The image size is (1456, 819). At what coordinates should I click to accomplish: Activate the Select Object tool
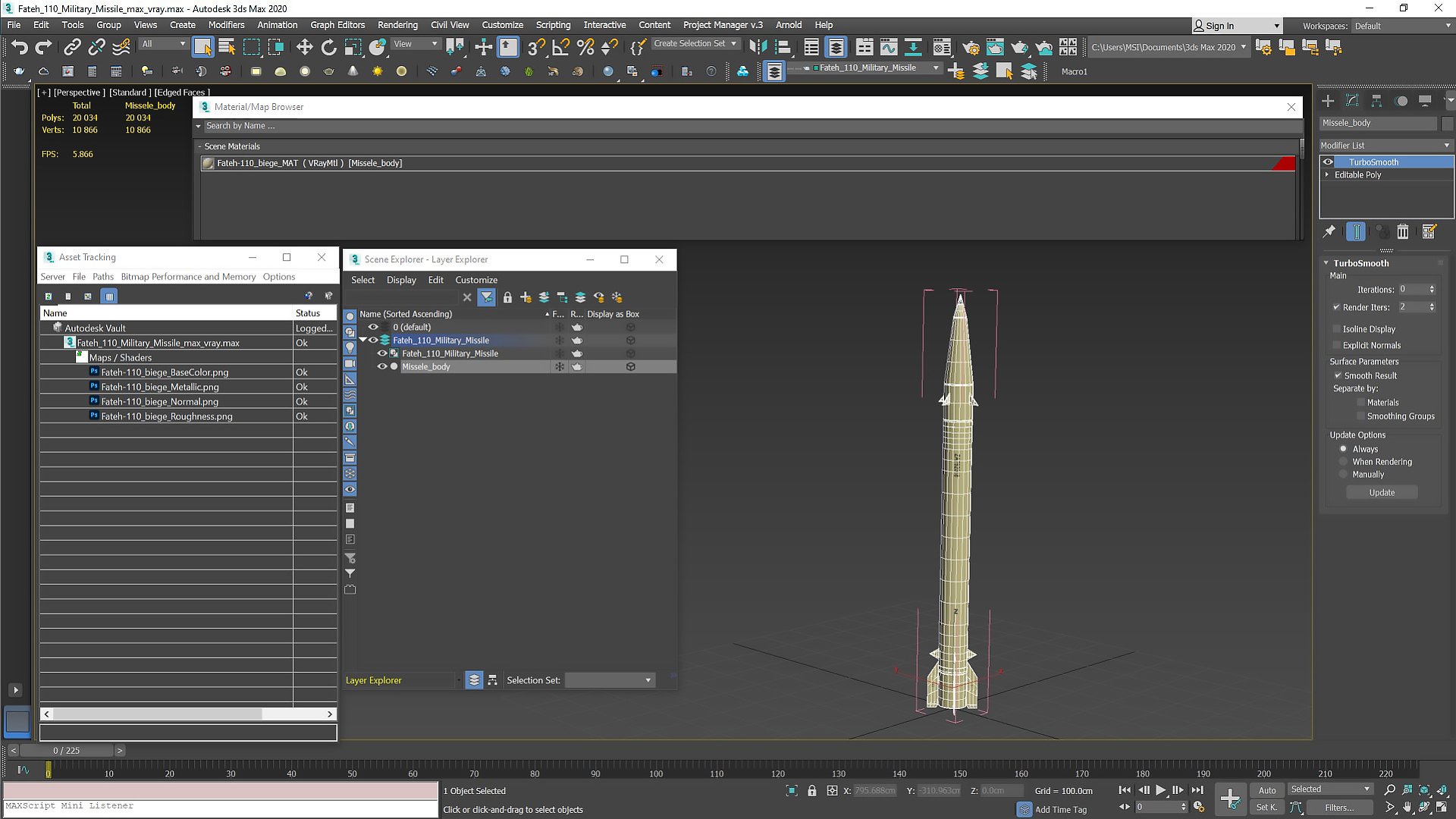pyautogui.click(x=202, y=47)
